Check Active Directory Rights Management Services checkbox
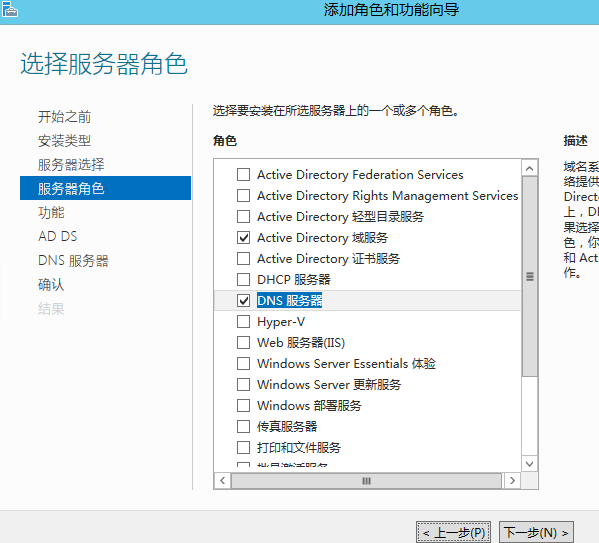Image resolution: width=599 pixels, height=543 pixels. coord(243,196)
